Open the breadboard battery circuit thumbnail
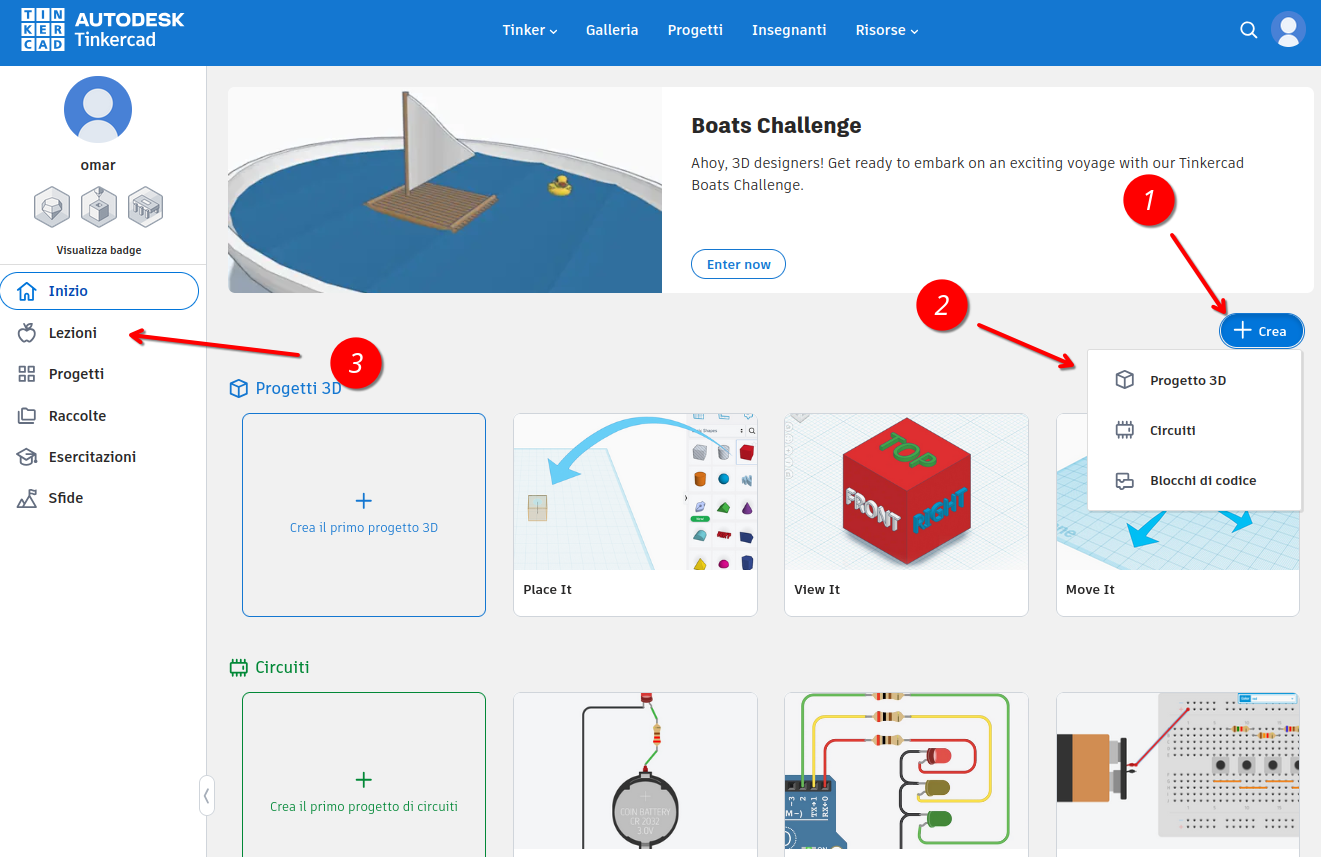Screen dimensions: 1321x857 (1178, 773)
